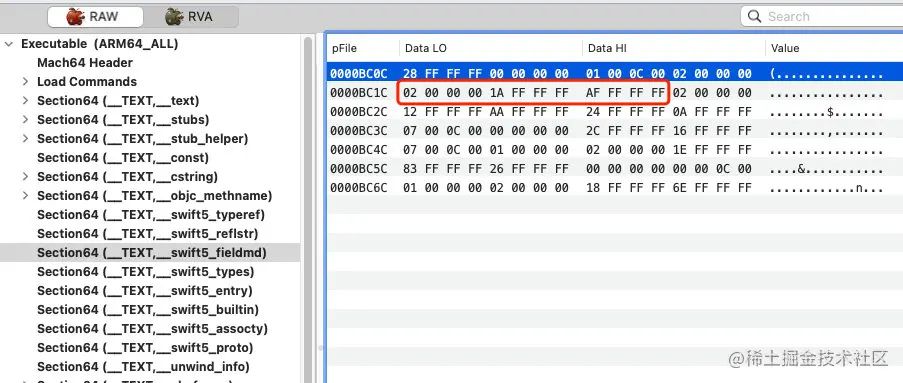Click the magnifier icon in Search
The height and width of the screenshot is (383, 903).
click(x=754, y=16)
